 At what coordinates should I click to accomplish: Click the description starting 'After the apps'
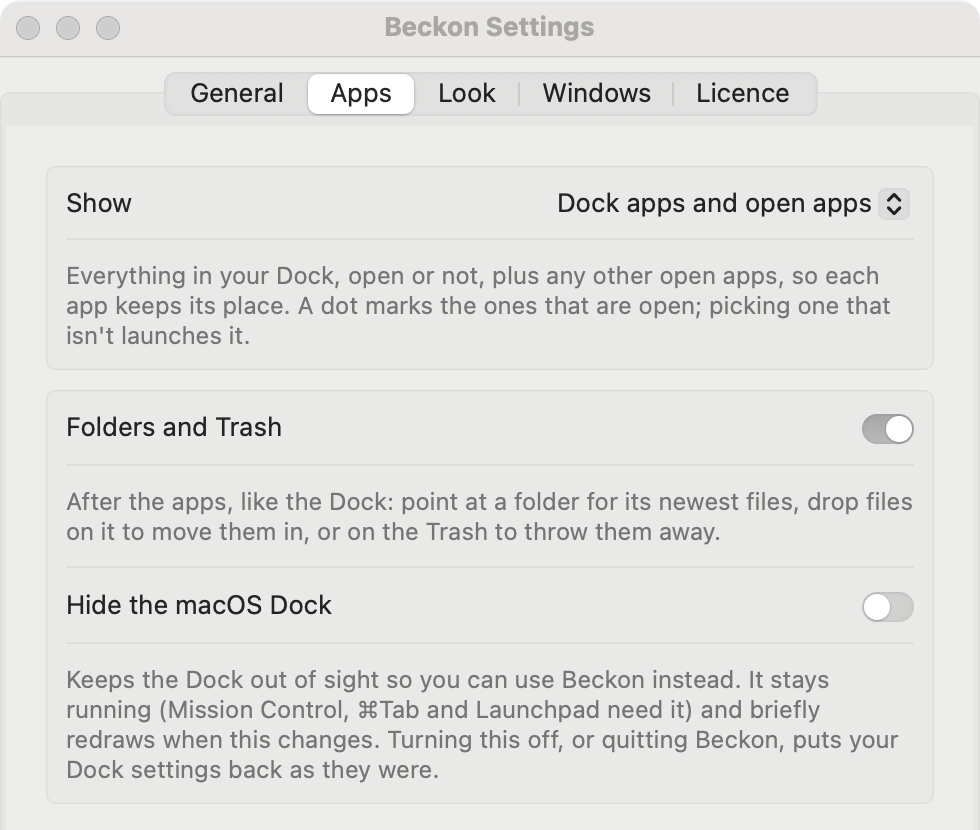click(489, 517)
